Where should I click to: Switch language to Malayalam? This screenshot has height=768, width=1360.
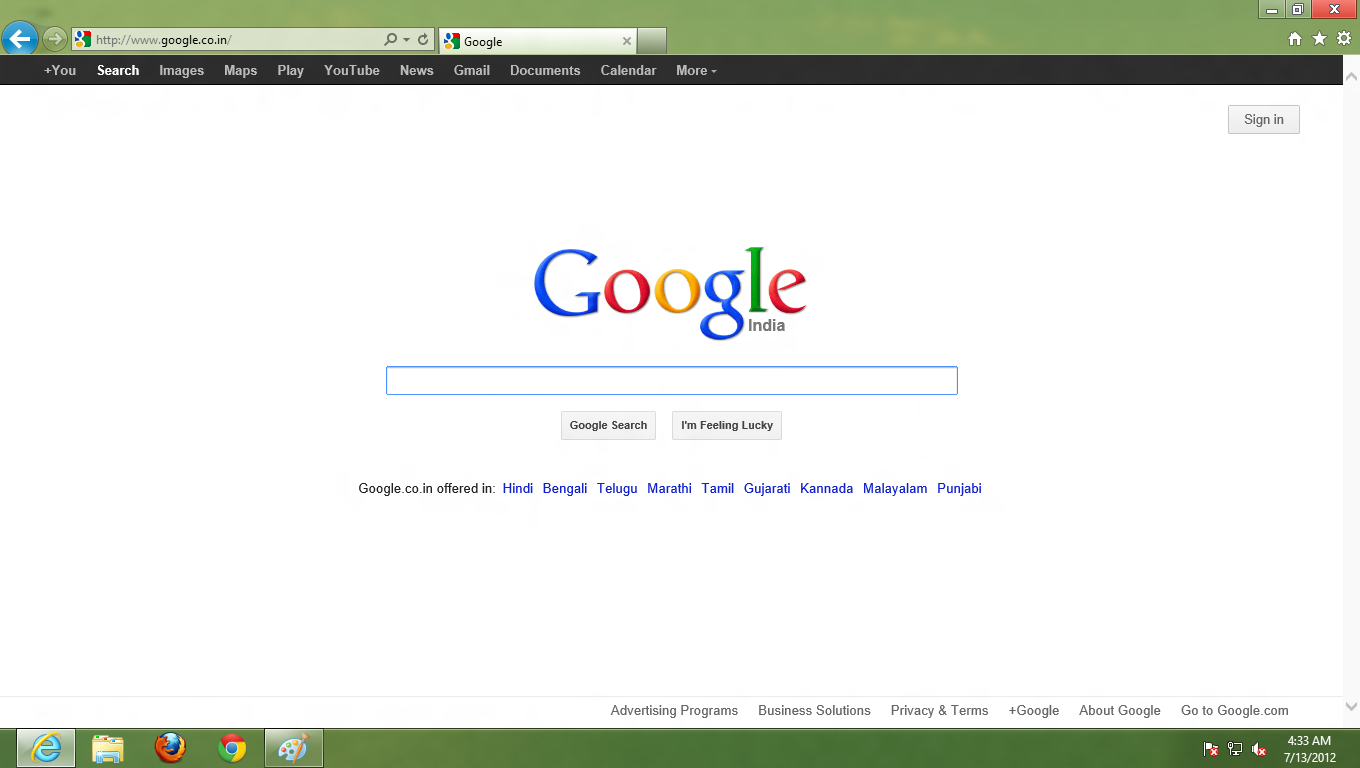coord(895,488)
